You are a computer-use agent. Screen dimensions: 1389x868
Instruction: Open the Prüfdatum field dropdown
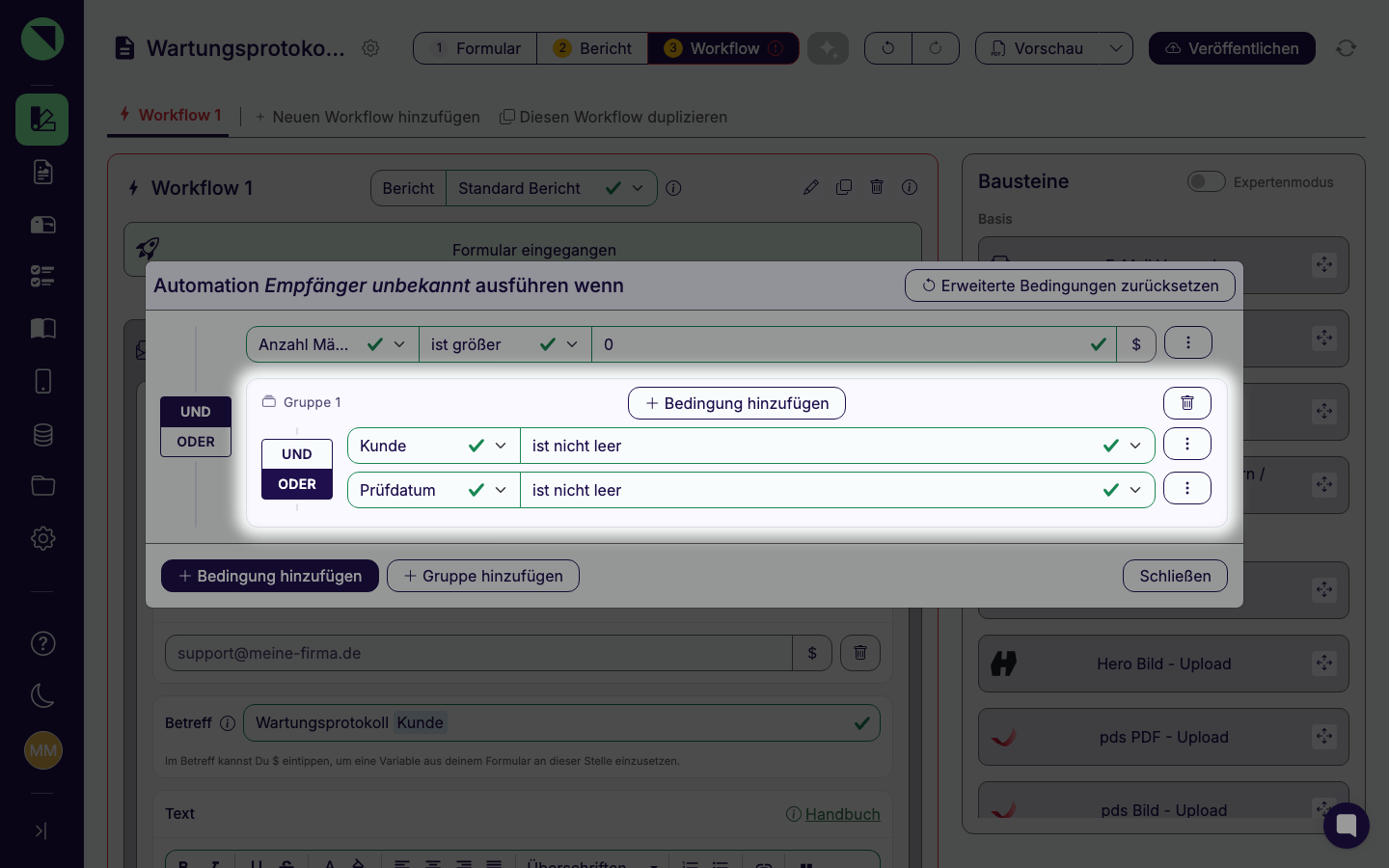[x=434, y=490]
